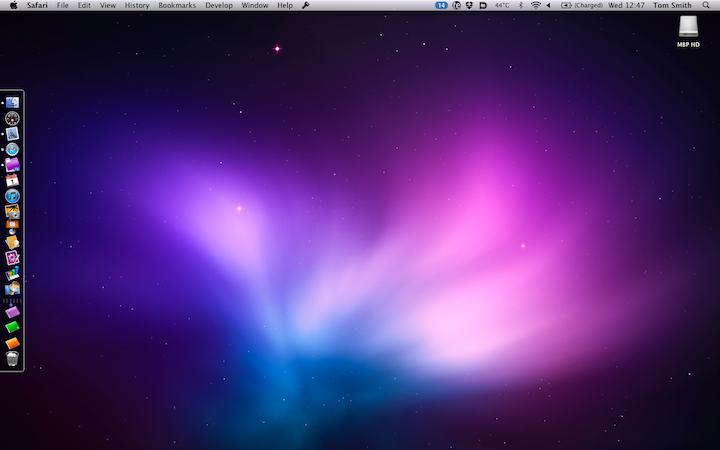Open the Bookmarks menu
720x450 pixels.
177,6
